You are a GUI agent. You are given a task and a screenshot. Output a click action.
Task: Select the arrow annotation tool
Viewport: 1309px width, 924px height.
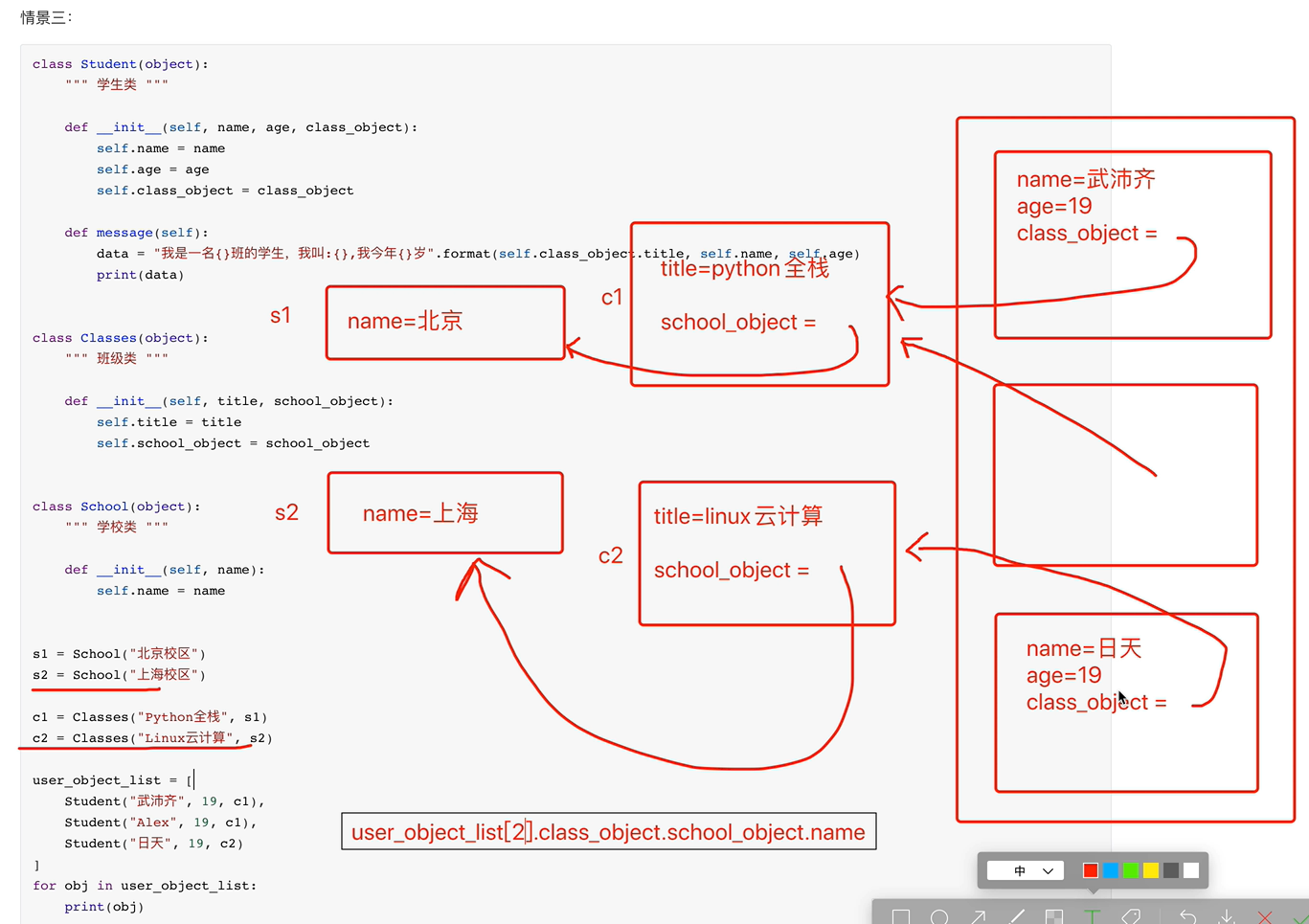(978, 917)
